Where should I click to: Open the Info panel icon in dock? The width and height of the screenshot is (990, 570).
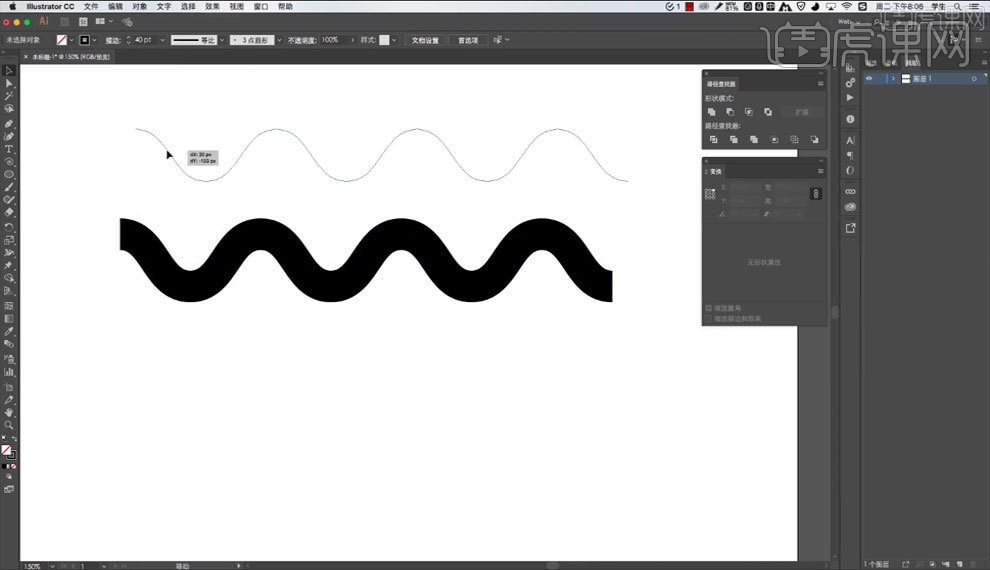[x=850, y=119]
